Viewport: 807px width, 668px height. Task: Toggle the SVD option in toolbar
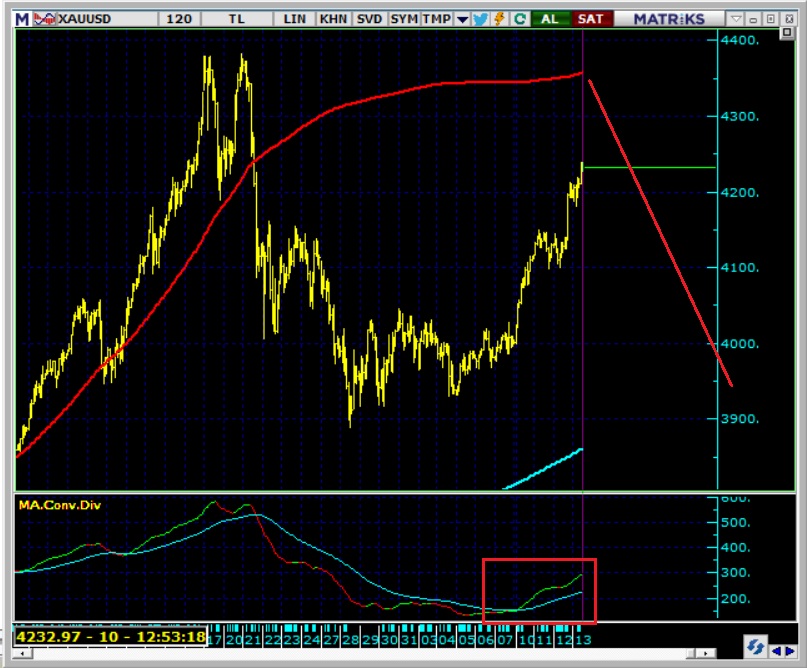[369, 18]
